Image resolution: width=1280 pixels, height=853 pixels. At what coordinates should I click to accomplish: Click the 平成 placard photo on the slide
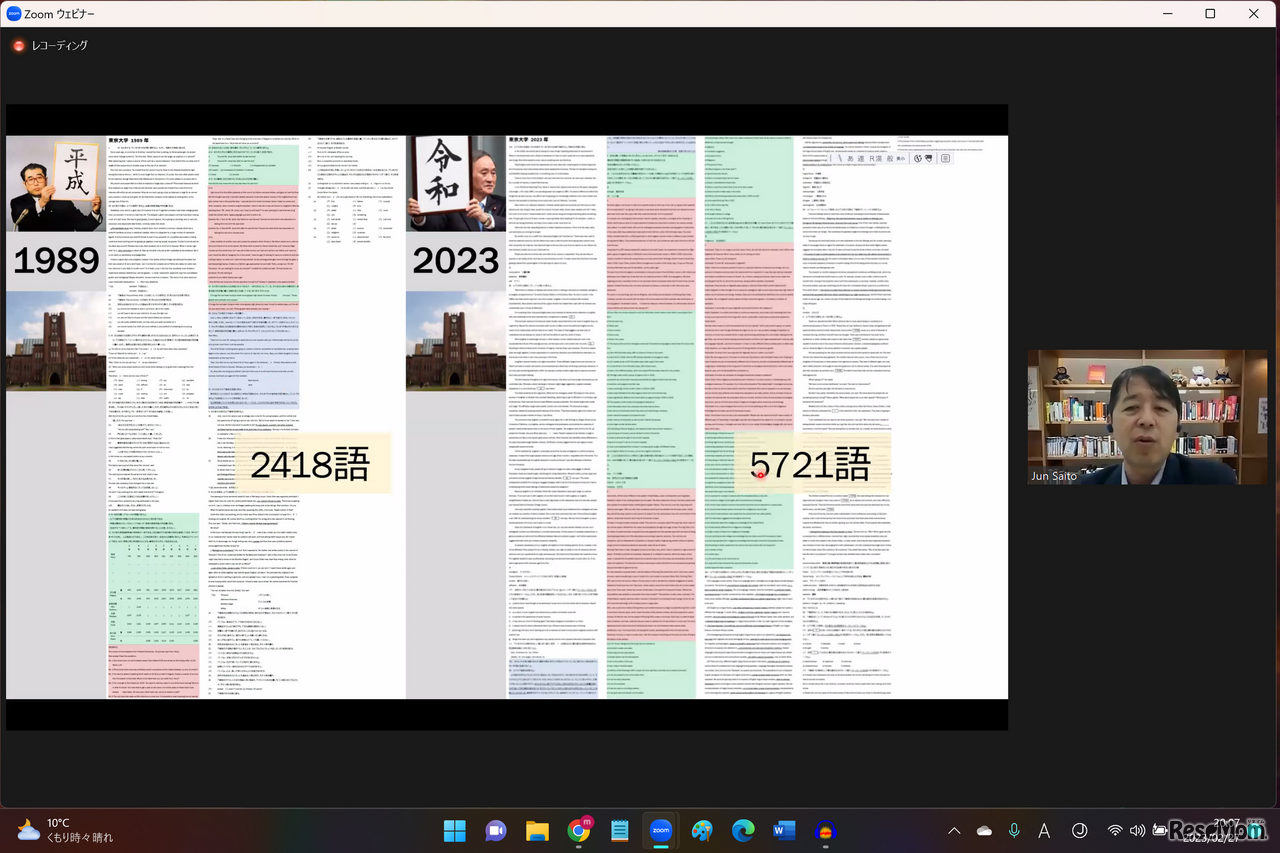pyautogui.click(x=56, y=184)
